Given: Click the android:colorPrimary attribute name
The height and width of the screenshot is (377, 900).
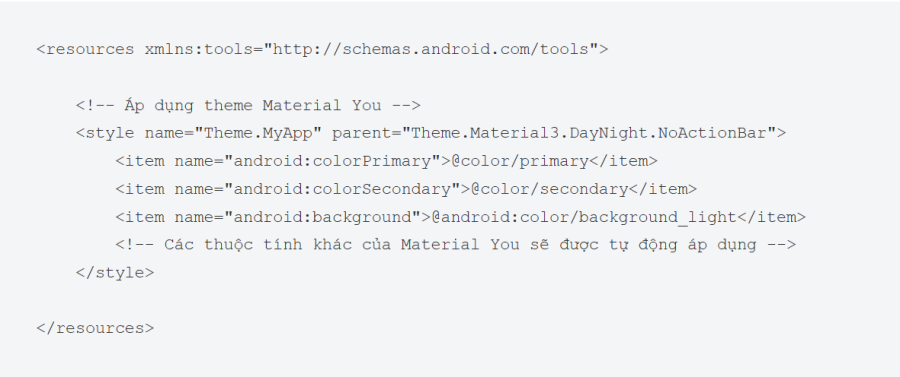Looking at the screenshot, I should [332, 161].
